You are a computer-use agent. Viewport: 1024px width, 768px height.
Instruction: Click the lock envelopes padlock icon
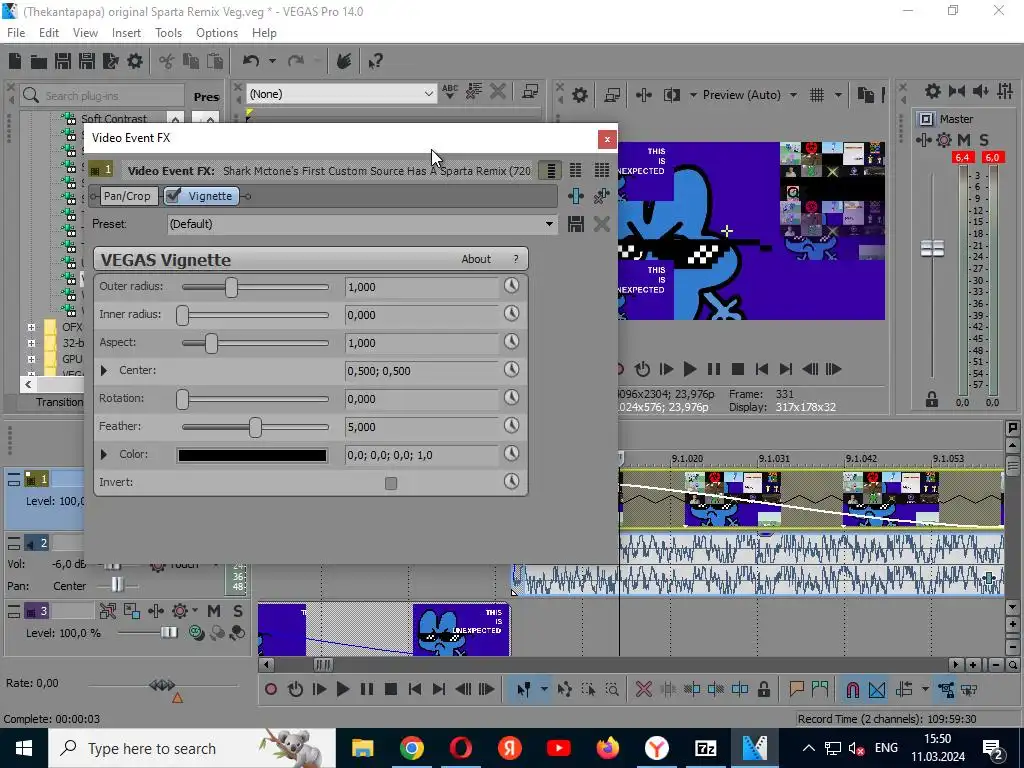click(763, 690)
